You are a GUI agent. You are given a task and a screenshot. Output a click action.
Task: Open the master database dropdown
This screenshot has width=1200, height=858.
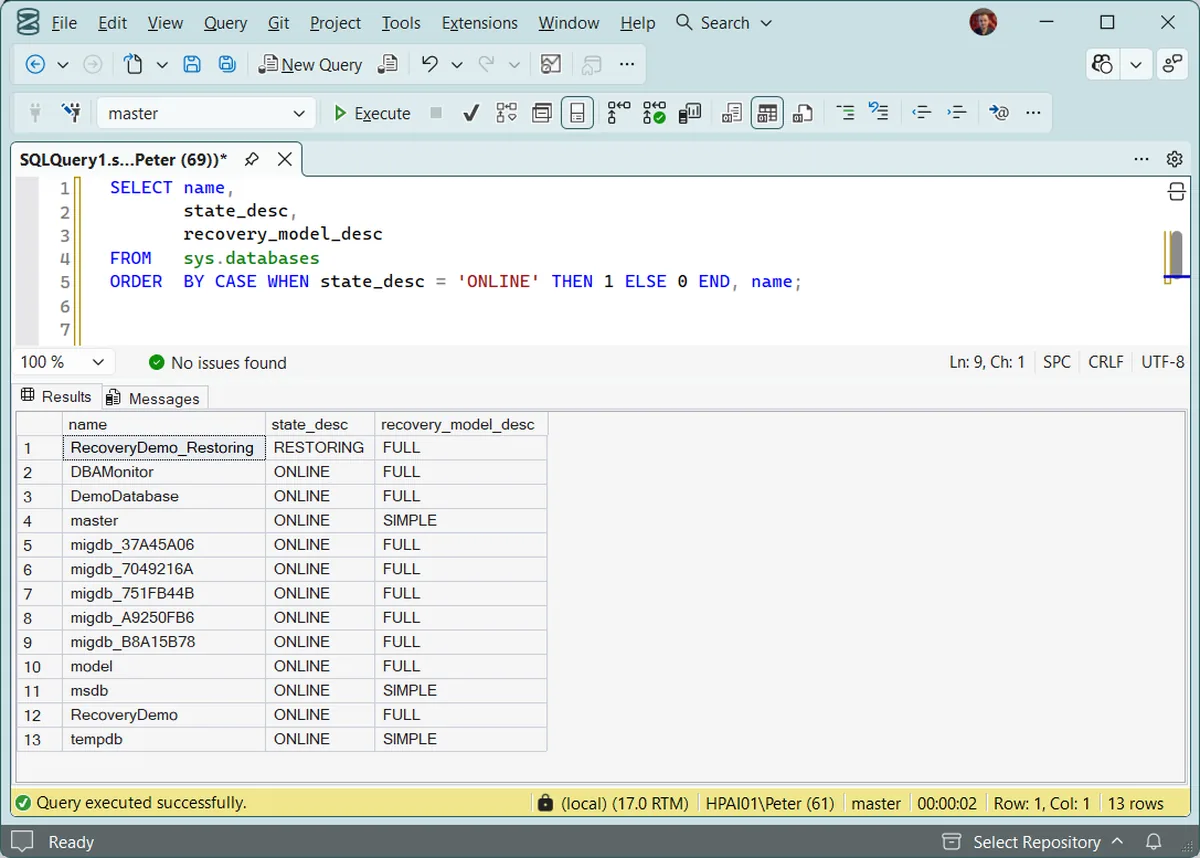[x=205, y=113]
